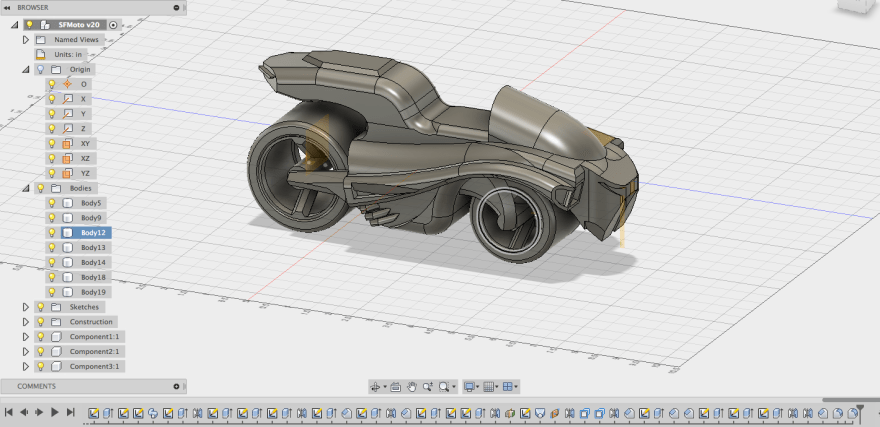
Task: Collapse the Bodies folder
Action: click(26, 188)
